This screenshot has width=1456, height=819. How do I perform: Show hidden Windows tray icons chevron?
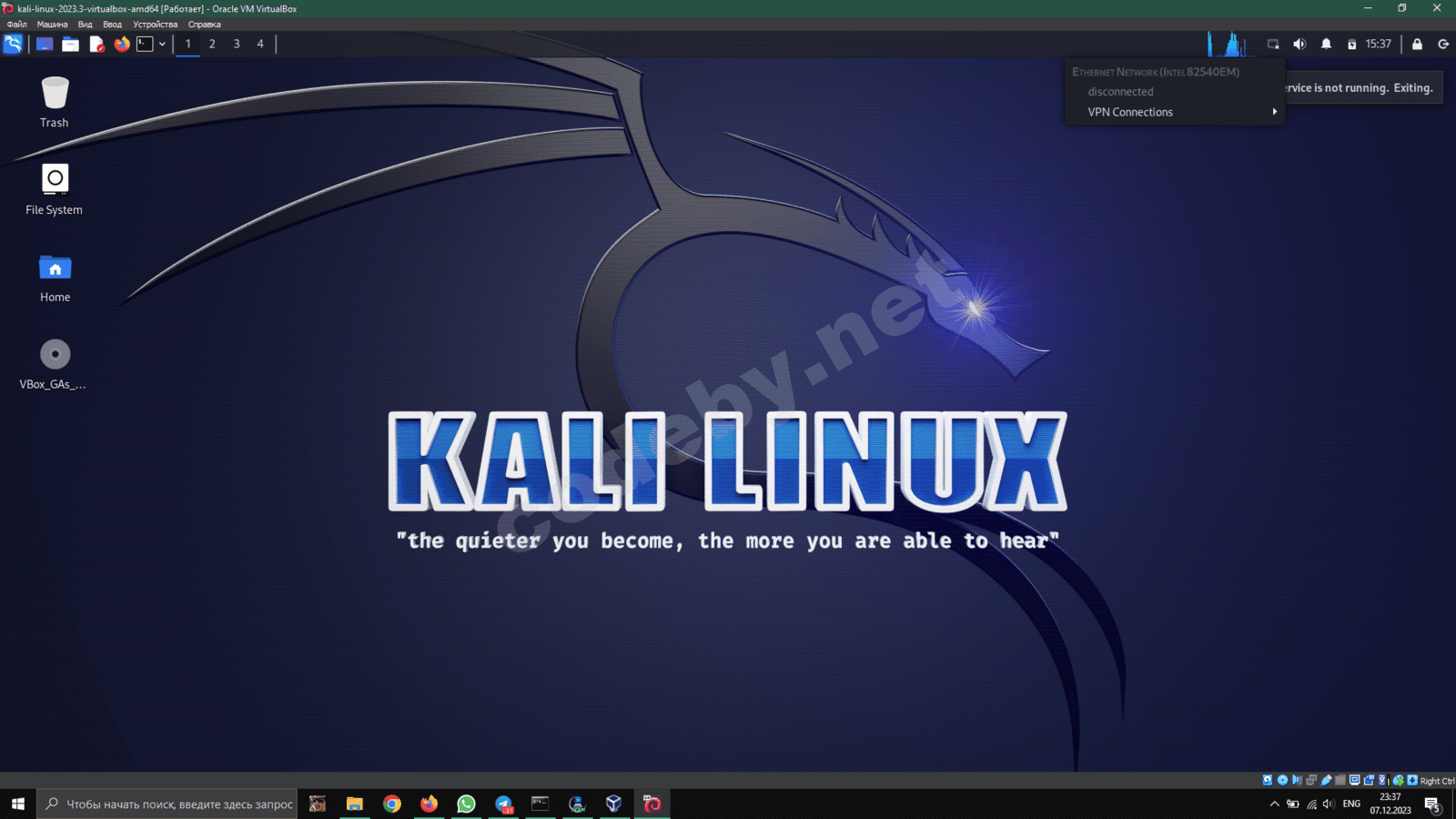coord(1274,804)
